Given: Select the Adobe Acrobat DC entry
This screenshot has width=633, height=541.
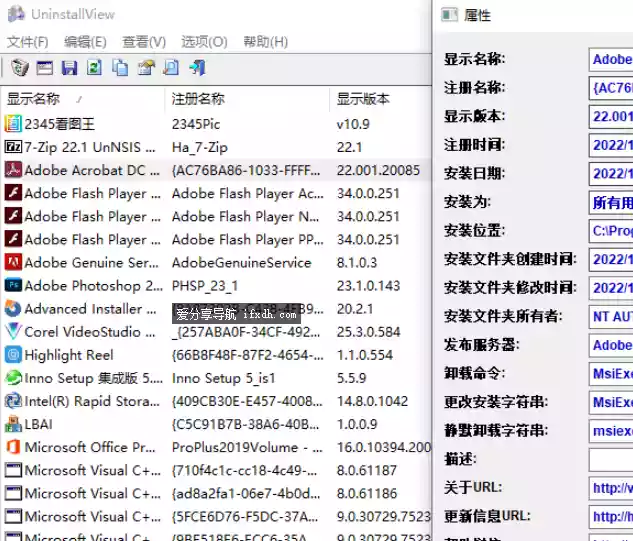Looking at the screenshot, I should 92,170.
